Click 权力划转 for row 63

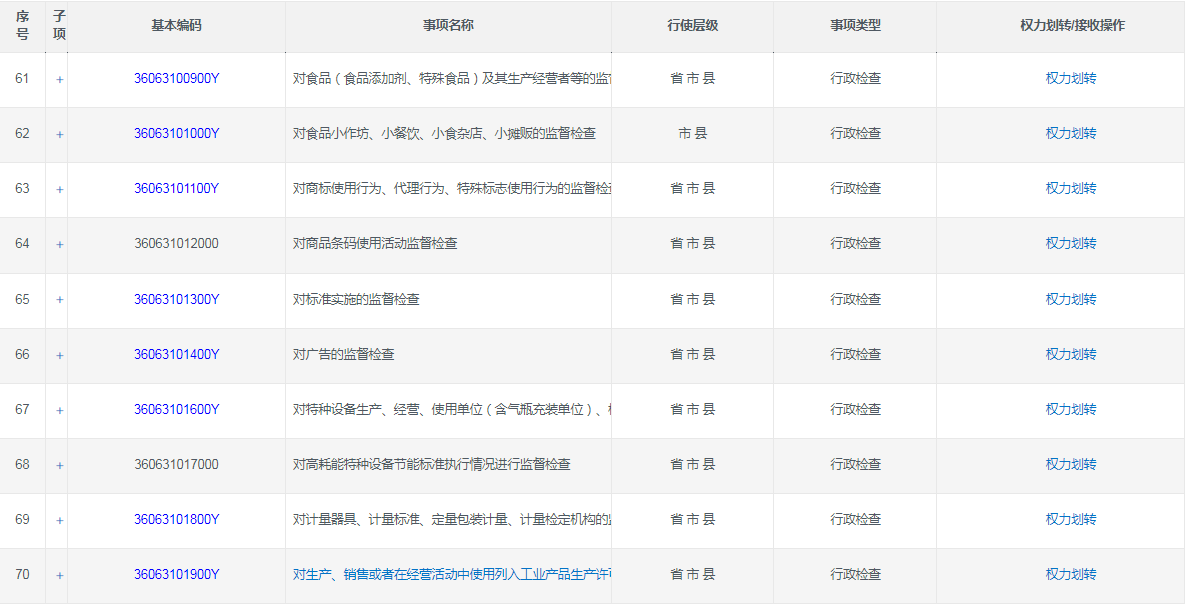click(x=1071, y=188)
